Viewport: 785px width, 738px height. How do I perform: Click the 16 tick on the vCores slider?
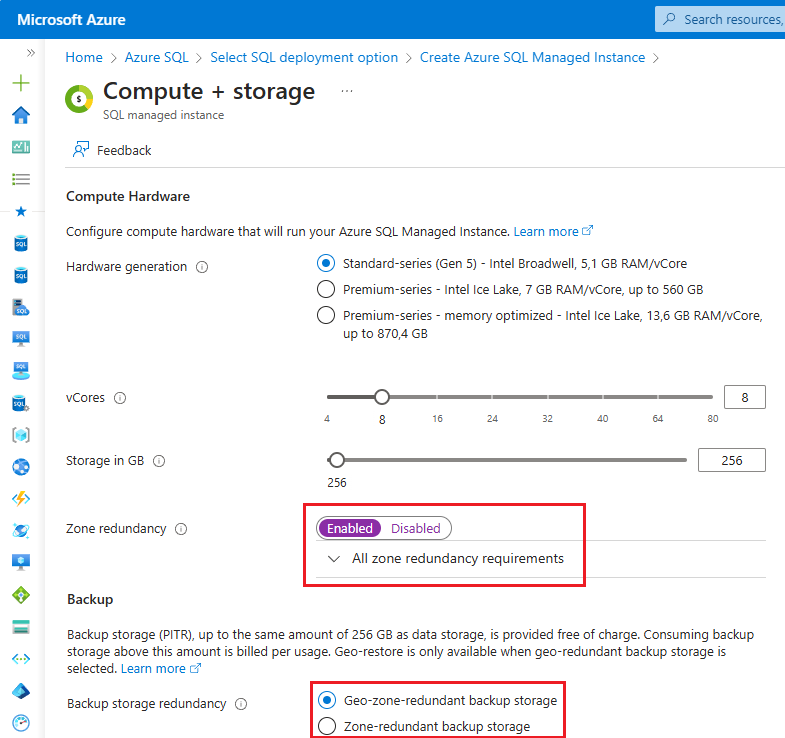tap(438, 397)
